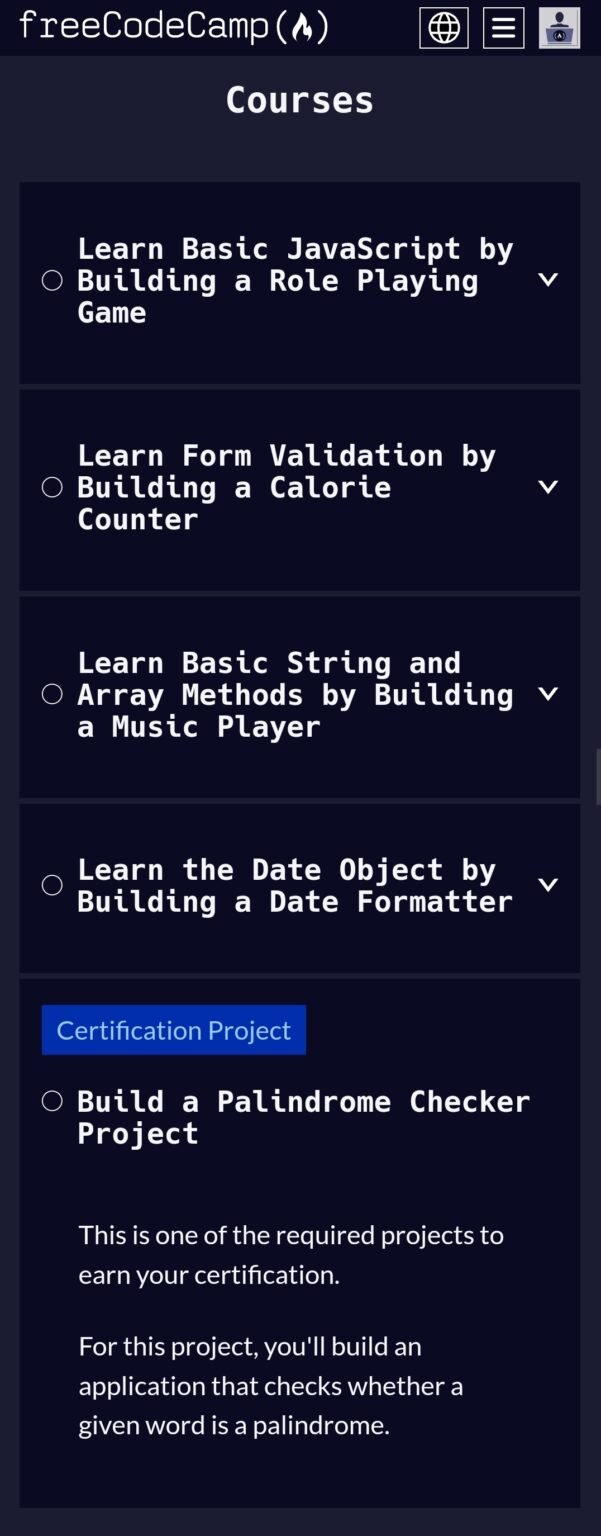Expand the Music Player course chevron
Image resolution: width=601 pixels, height=1536 pixels.
point(548,693)
